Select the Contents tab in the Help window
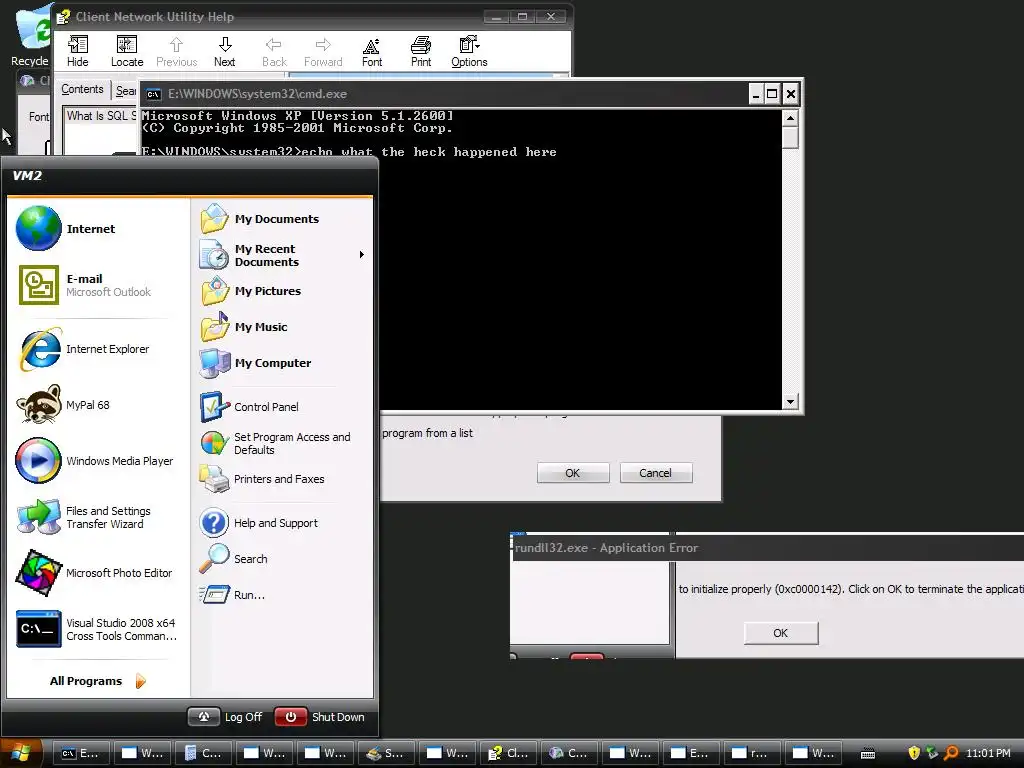1024x768 pixels. click(x=82, y=89)
